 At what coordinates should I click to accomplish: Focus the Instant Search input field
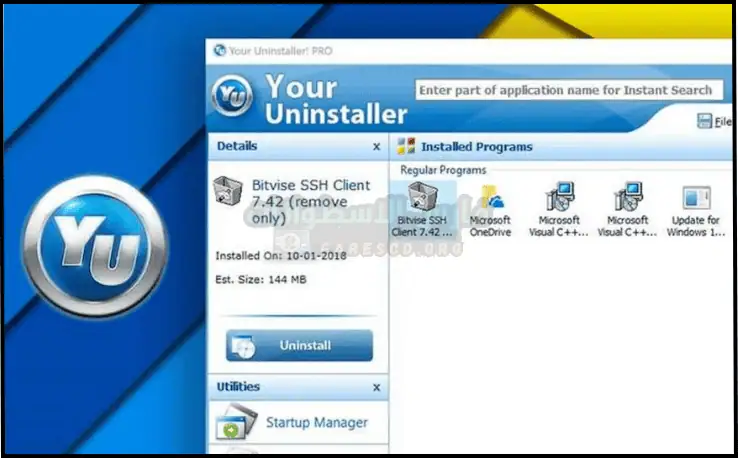coord(568,90)
